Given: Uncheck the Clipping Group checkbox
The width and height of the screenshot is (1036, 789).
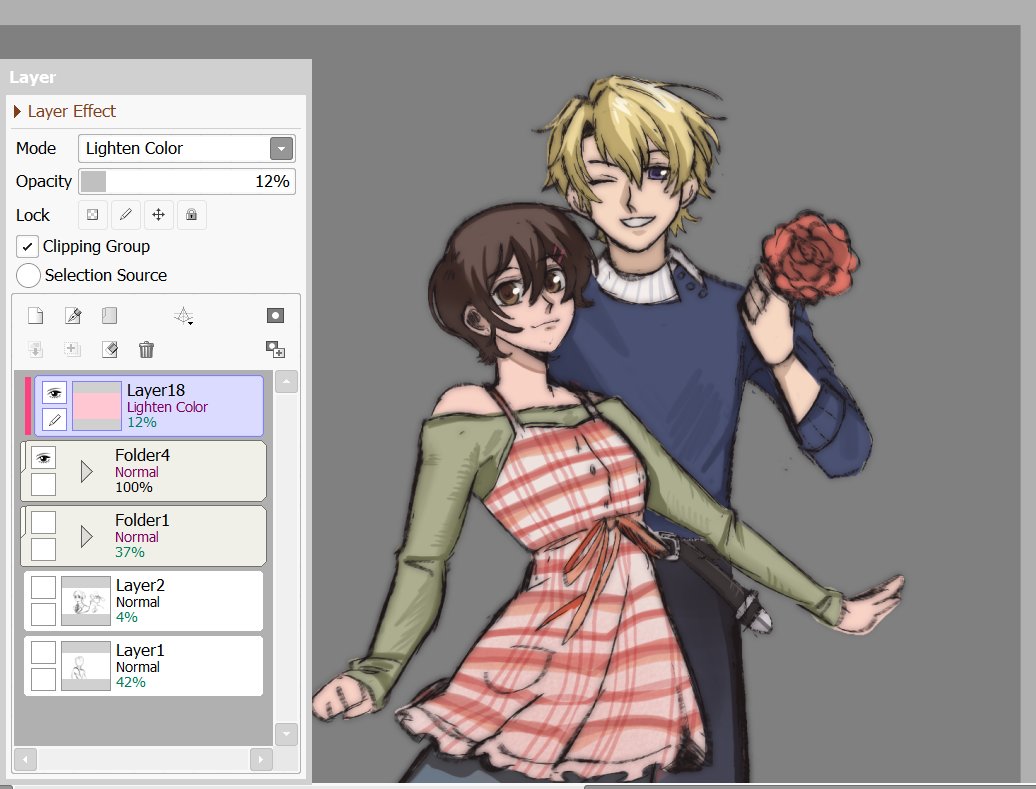Looking at the screenshot, I should (27, 246).
